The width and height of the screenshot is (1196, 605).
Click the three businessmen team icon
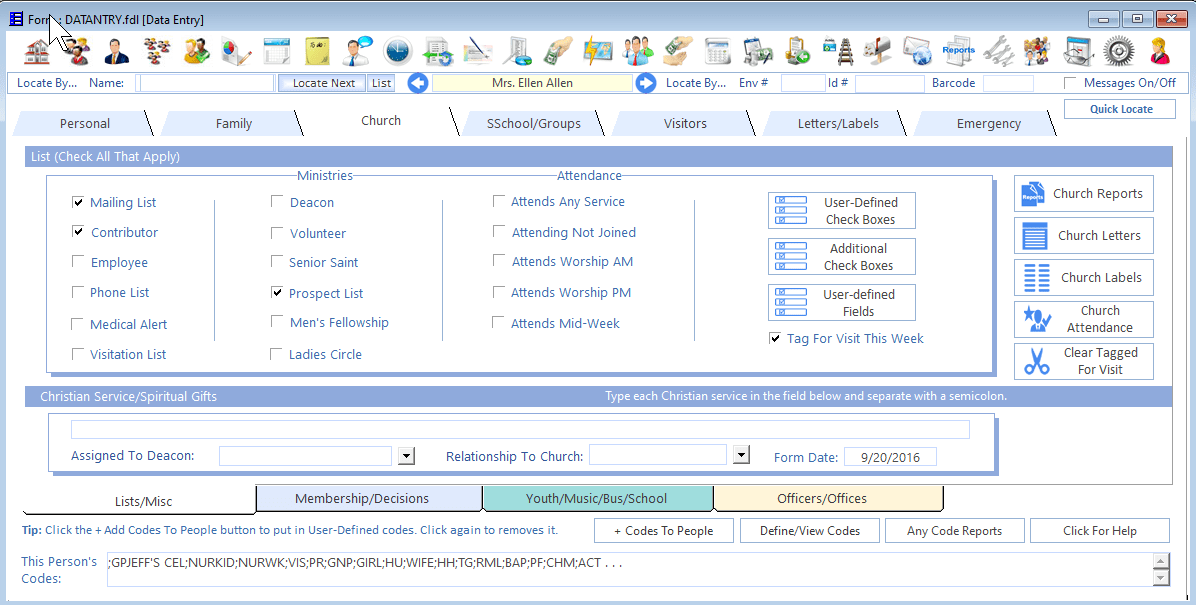click(x=638, y=52)
